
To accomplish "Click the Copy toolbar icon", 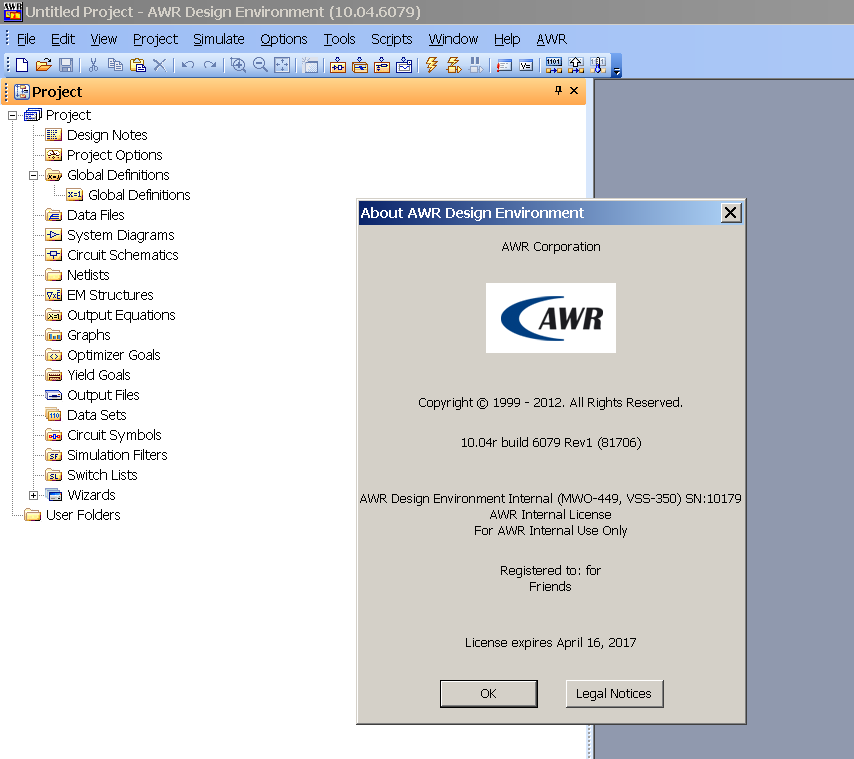I will (115, 65).
